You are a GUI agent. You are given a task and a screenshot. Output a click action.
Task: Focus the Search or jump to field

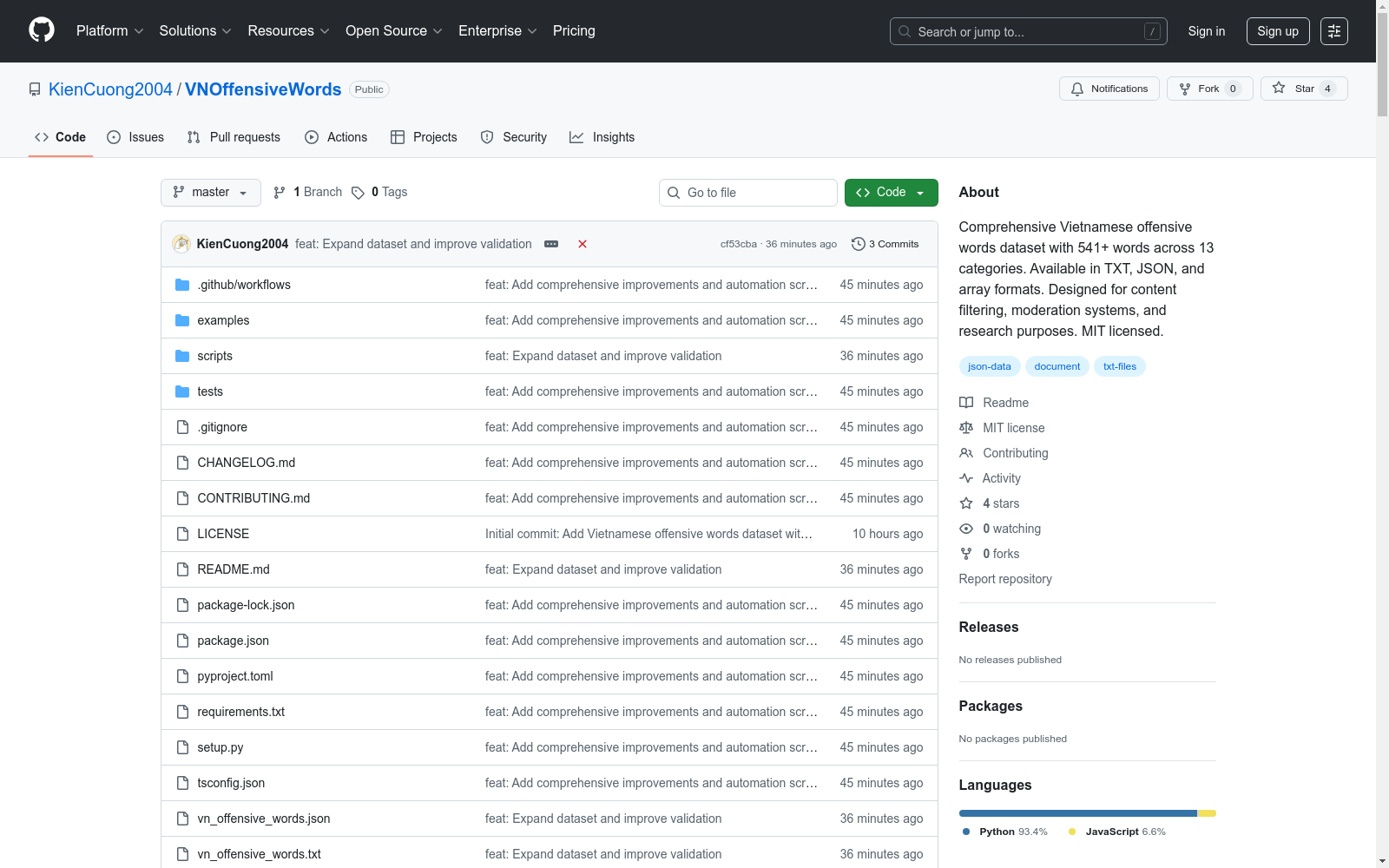coord(1029,31)
